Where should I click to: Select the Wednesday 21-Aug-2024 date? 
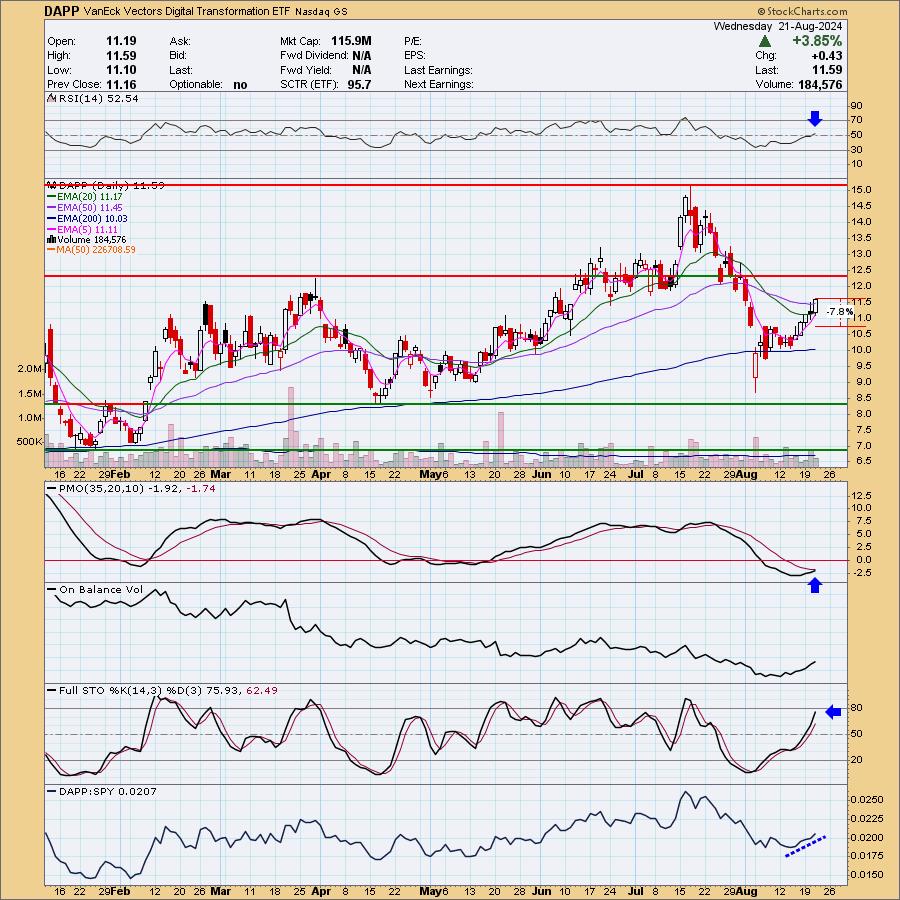pyautogui.click(x=778, y=26)
